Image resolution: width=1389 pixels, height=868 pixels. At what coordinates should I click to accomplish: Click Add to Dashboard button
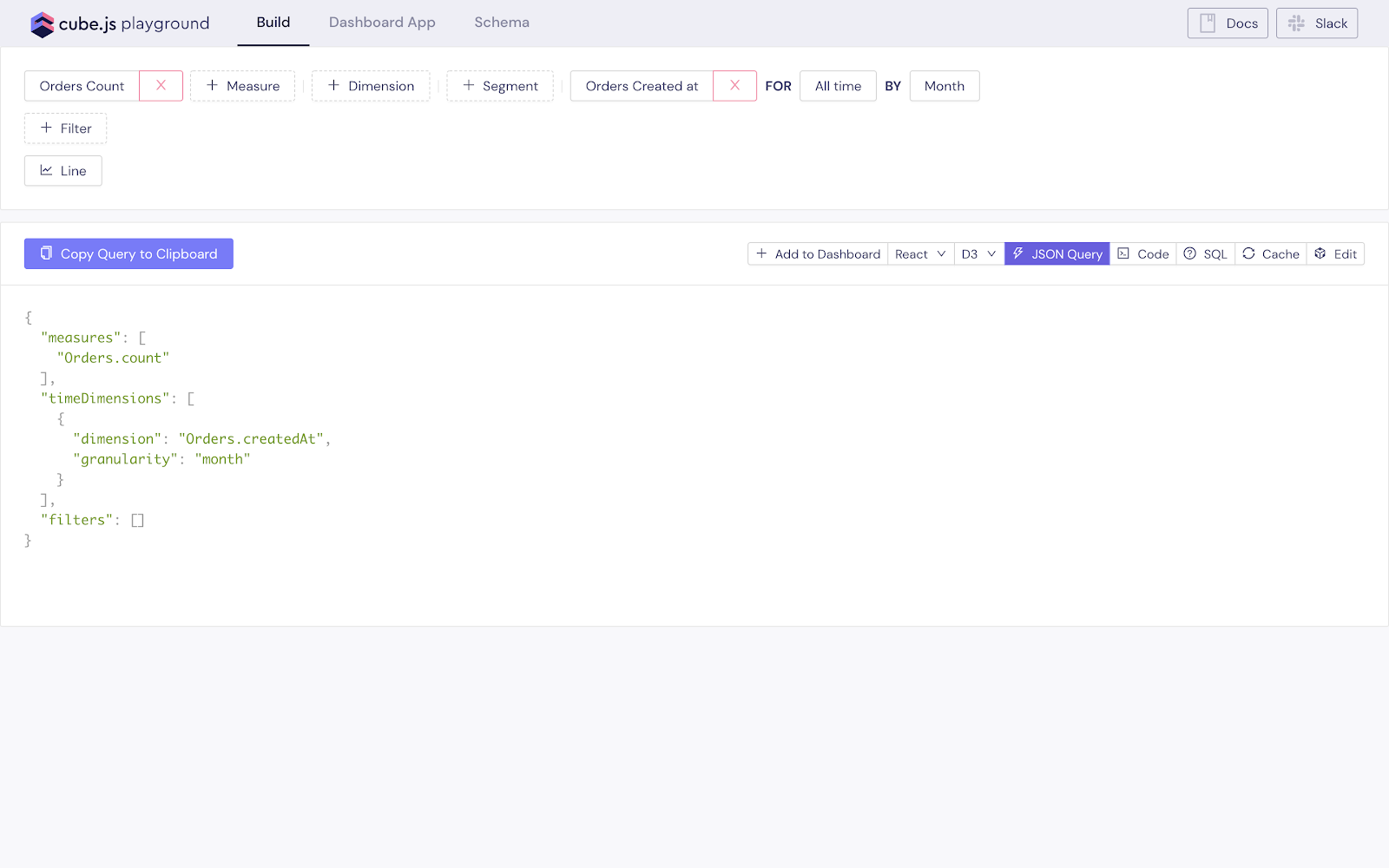tap(818, 253)
